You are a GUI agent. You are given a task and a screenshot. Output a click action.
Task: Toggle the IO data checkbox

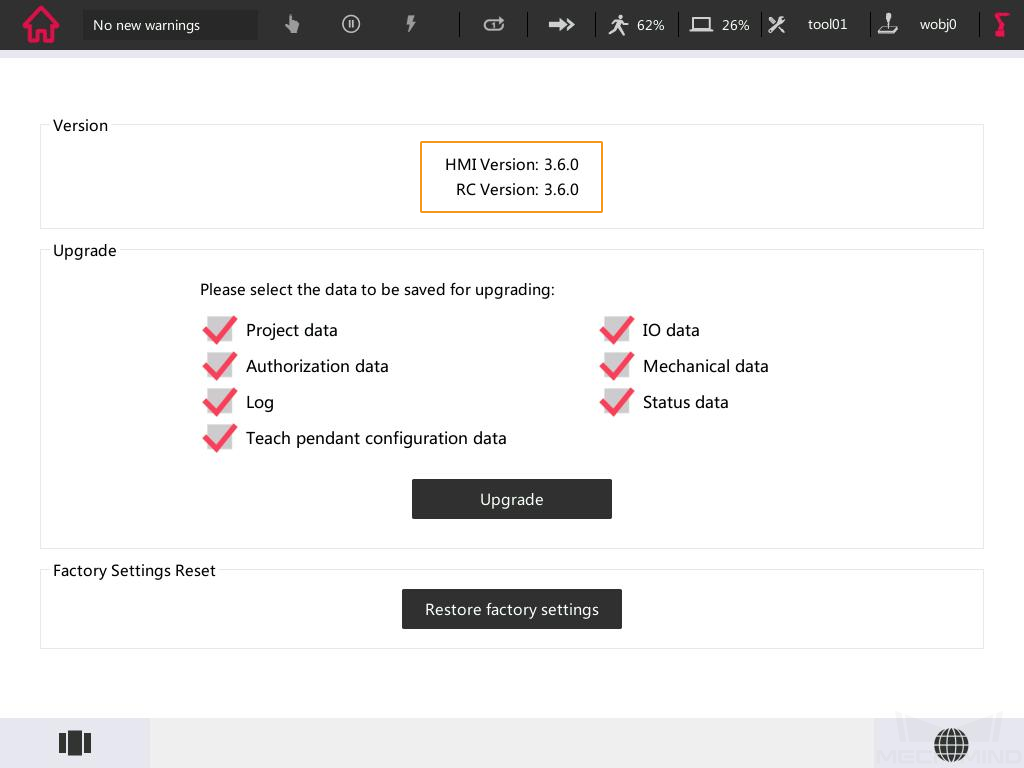[x=616, y=330]
